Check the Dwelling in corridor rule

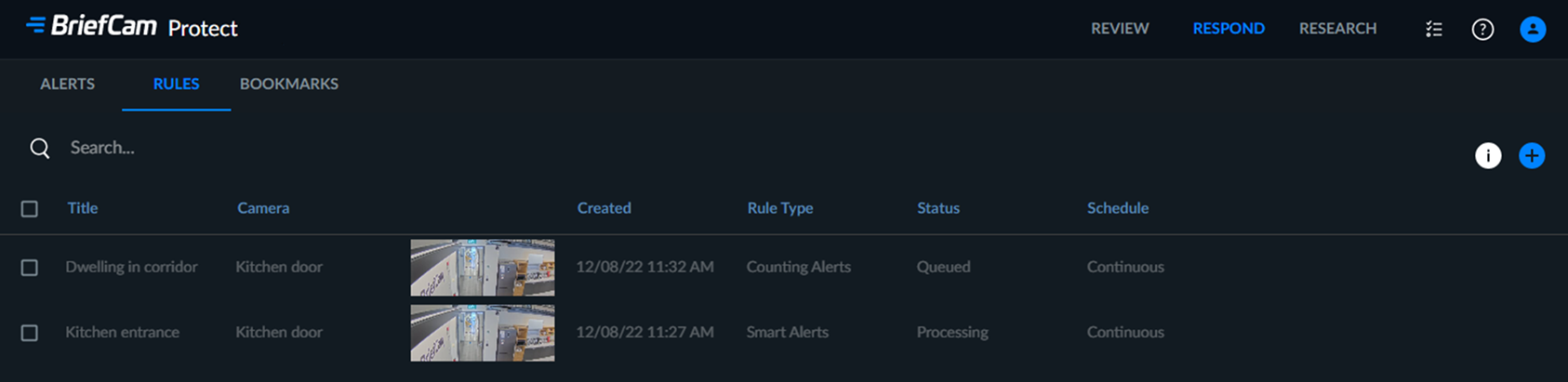[30, 268]
